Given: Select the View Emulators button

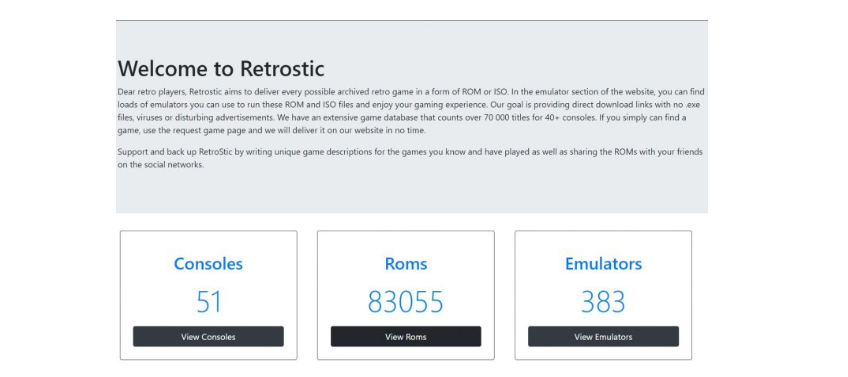Looking at the screenshot, I should (x=603, y=336).
